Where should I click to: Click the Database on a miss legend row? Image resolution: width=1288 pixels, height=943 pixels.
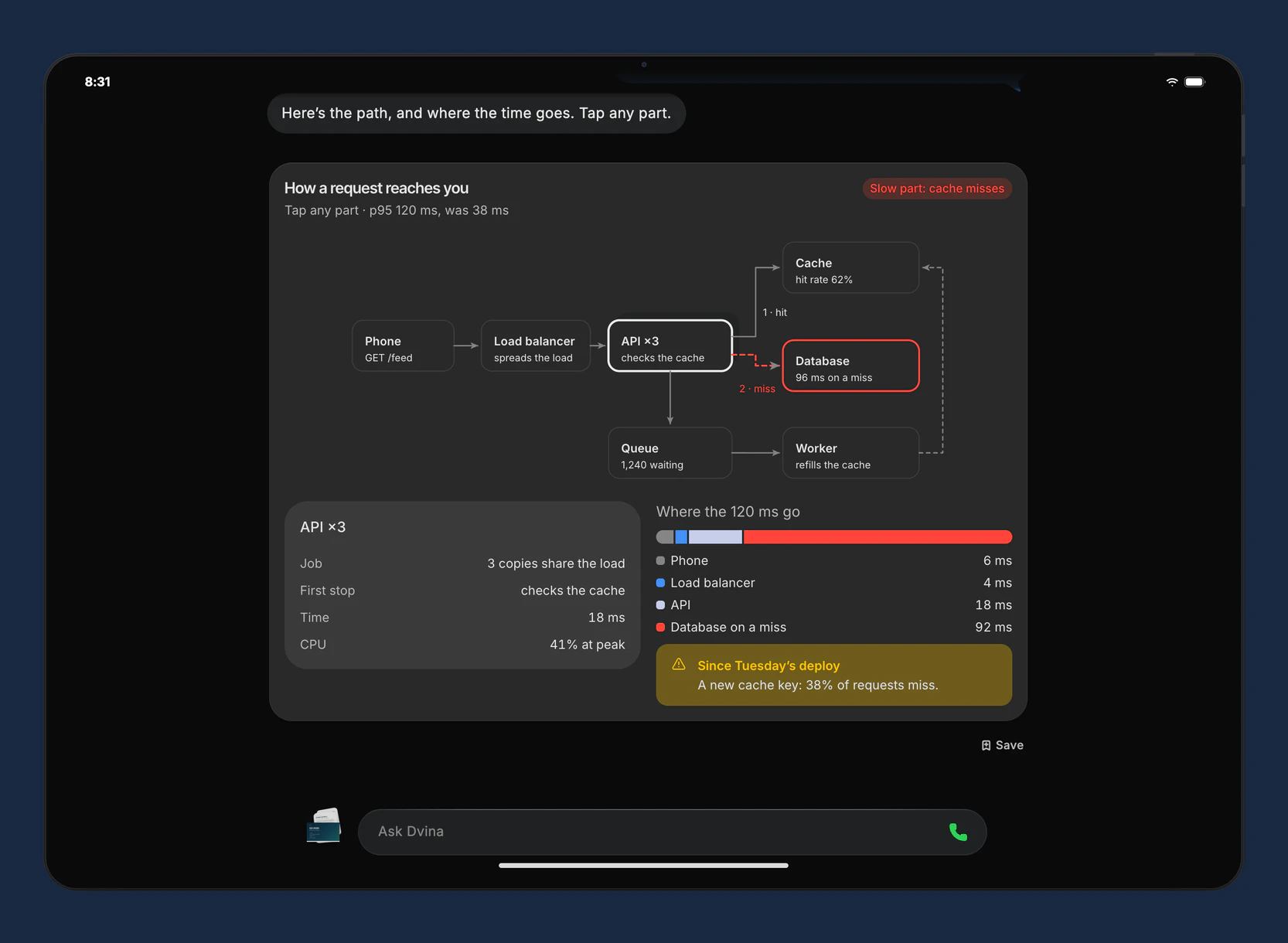[834, 627]
